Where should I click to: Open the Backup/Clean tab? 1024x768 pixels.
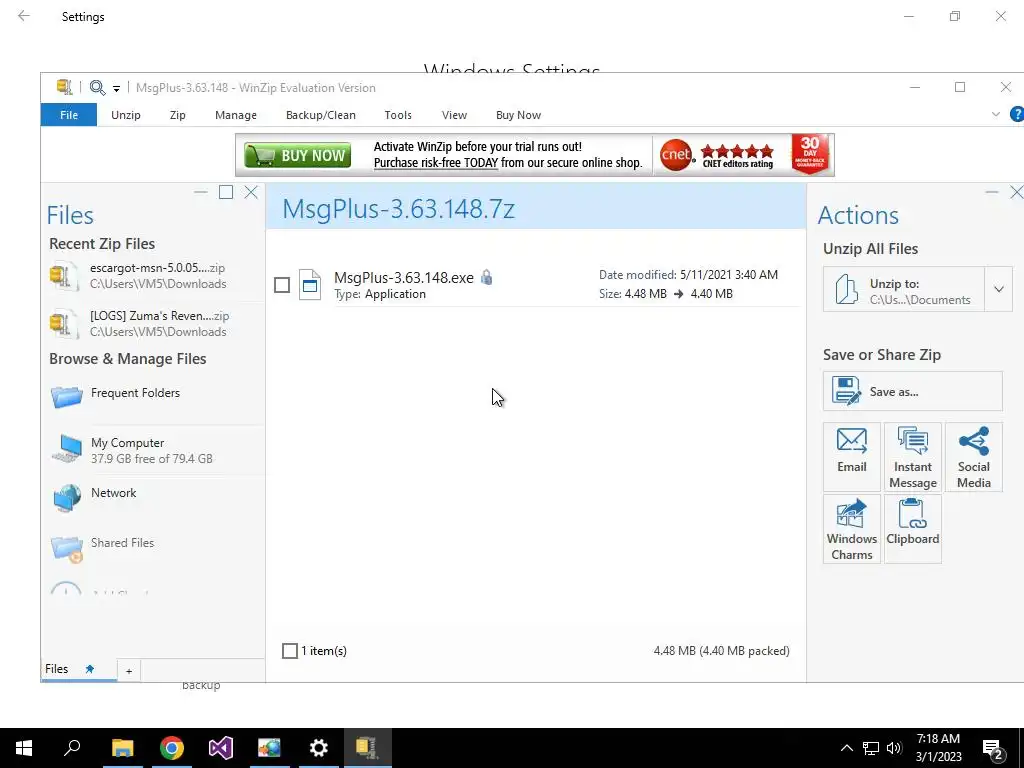[321, 115]
